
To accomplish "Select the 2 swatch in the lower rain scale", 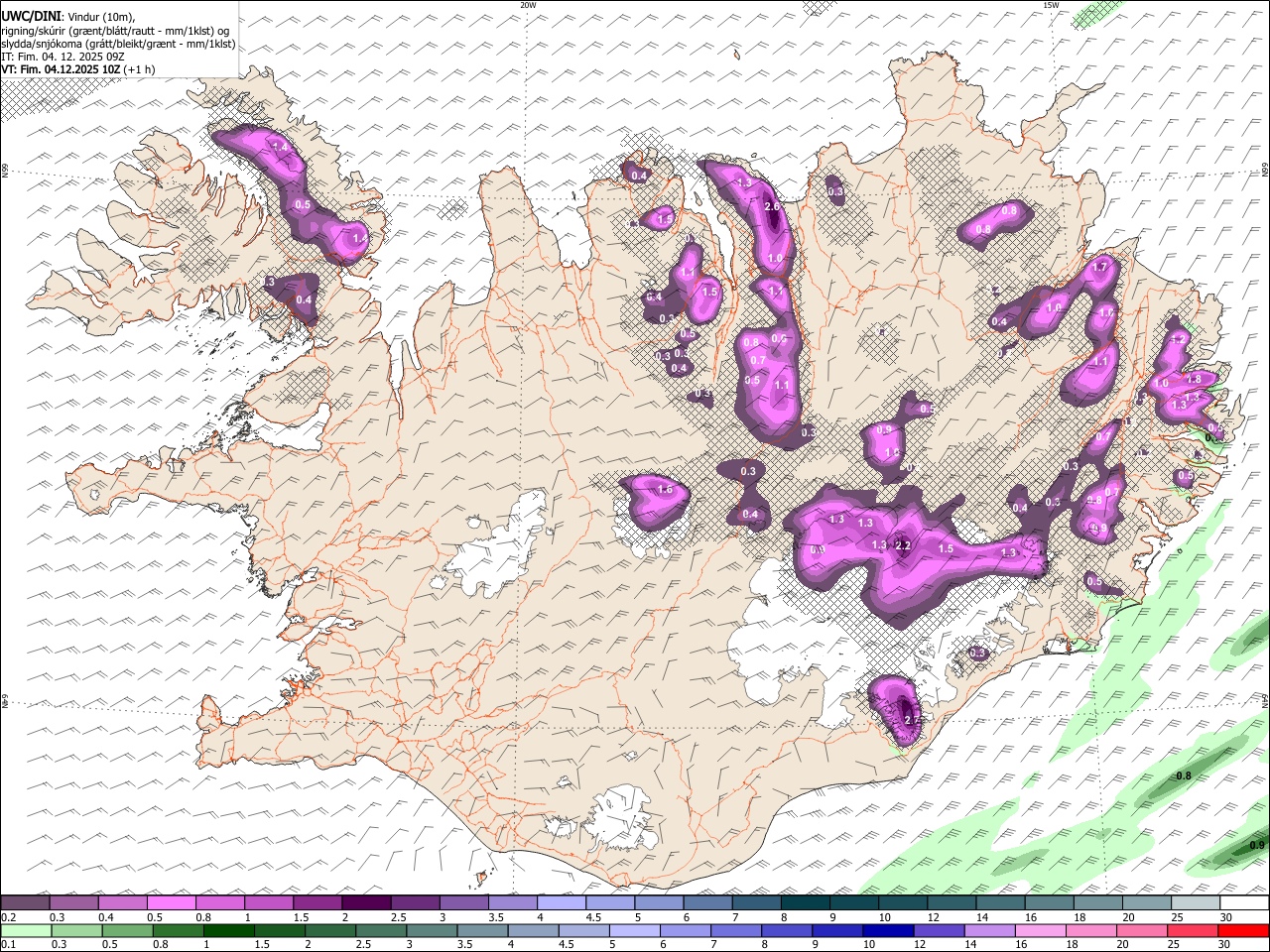I will pyautogui.click(x=329, y=930).
